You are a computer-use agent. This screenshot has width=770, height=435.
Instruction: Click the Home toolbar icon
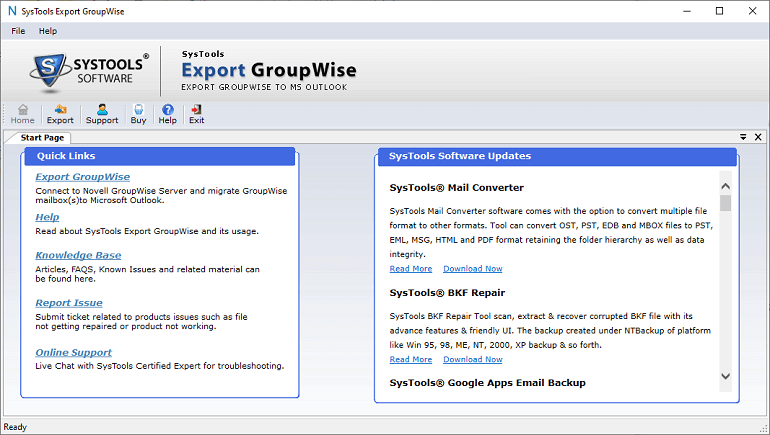click(23, 114)
